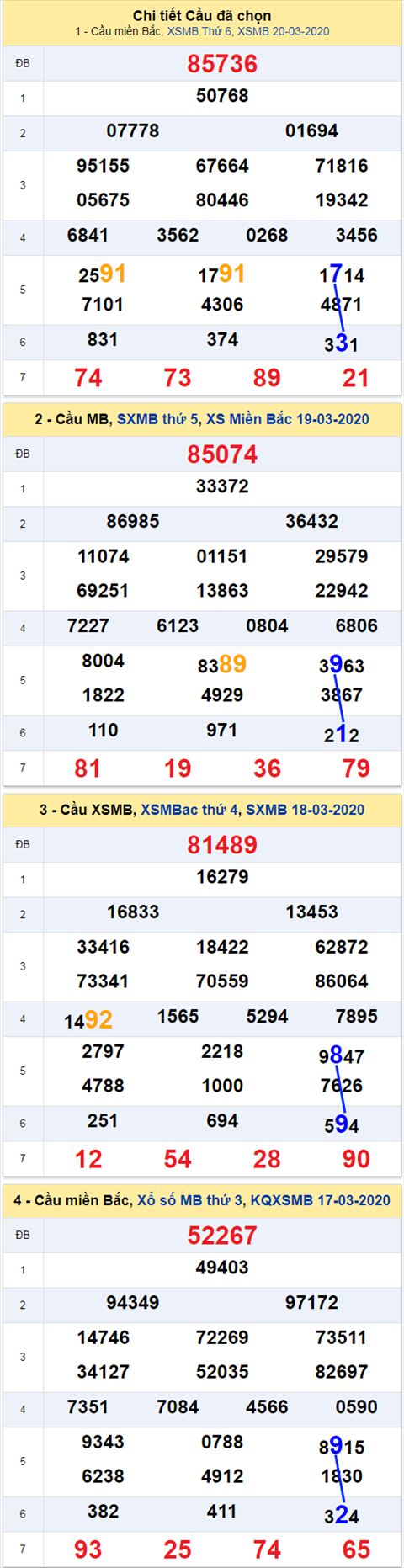Click first prize number 49403
The width and height of the screenshot is (404, 1568).
(x=222, y=1268)
